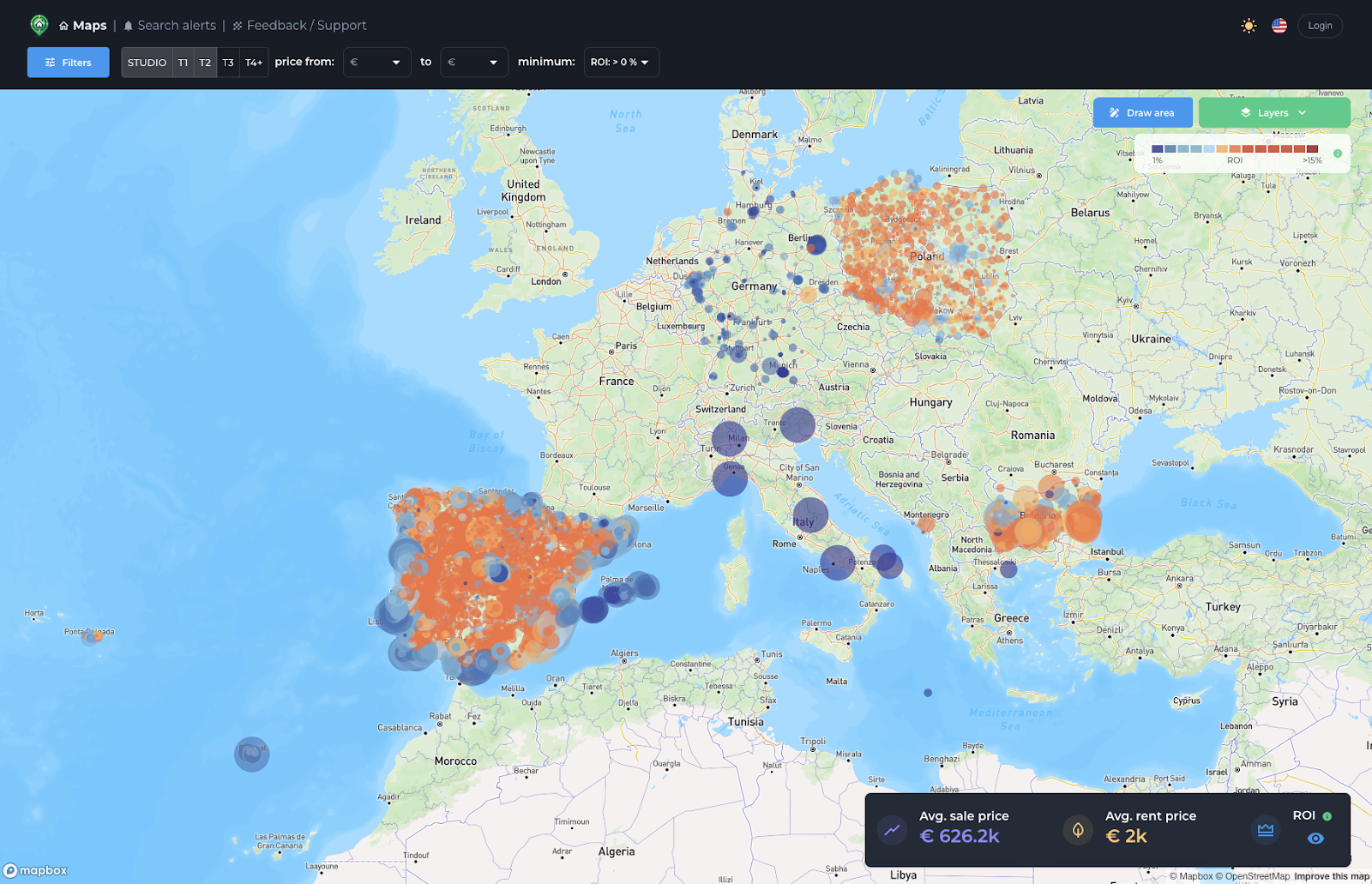Click the green map-pin site logo

(39, 25)
